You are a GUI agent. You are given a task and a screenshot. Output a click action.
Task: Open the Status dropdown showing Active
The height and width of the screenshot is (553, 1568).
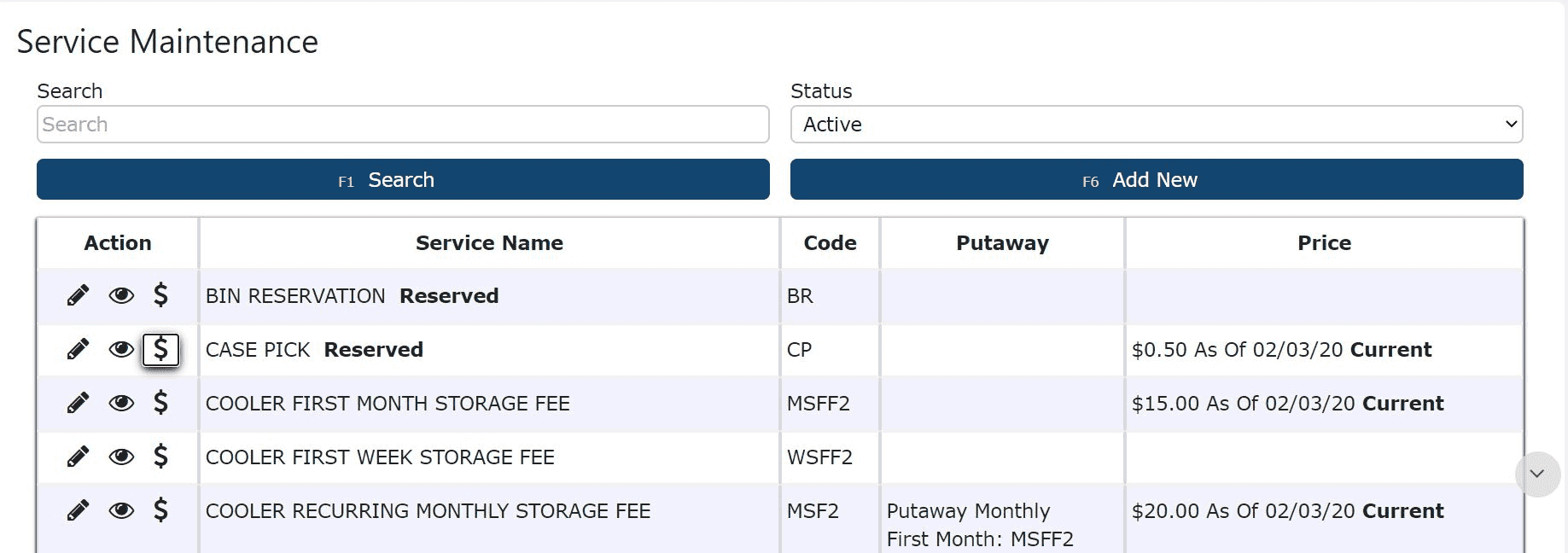tap(1156, 125)
